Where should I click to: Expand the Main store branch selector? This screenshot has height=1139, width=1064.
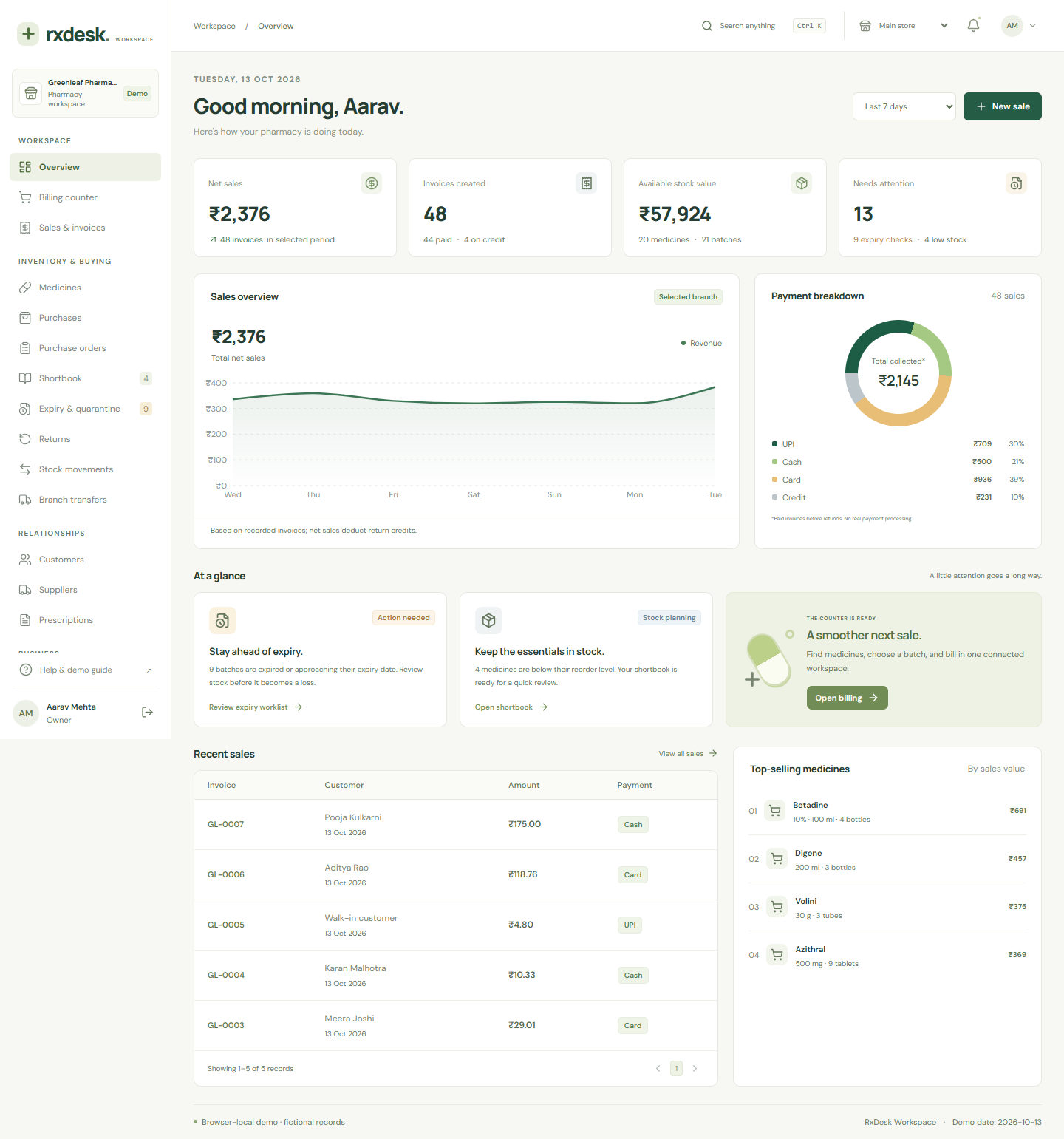pos(904,26)
